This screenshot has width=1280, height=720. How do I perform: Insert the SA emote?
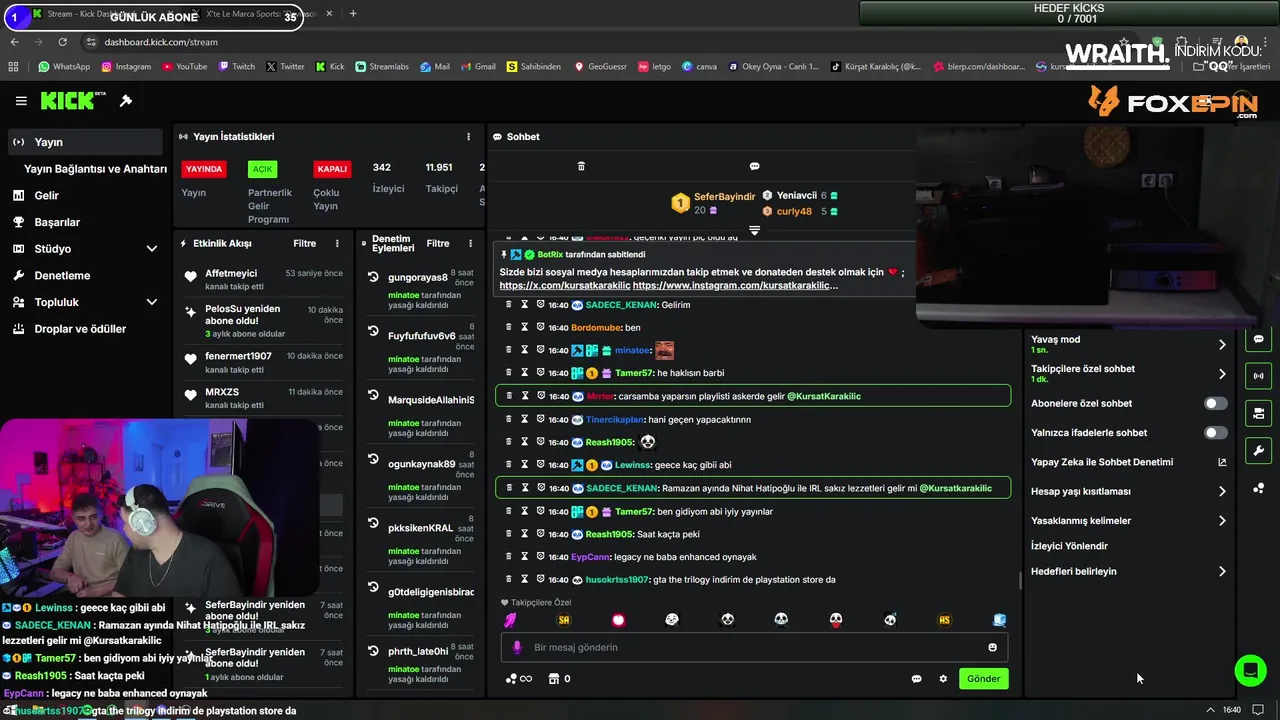pyautogui.click(x=564, y=620)
